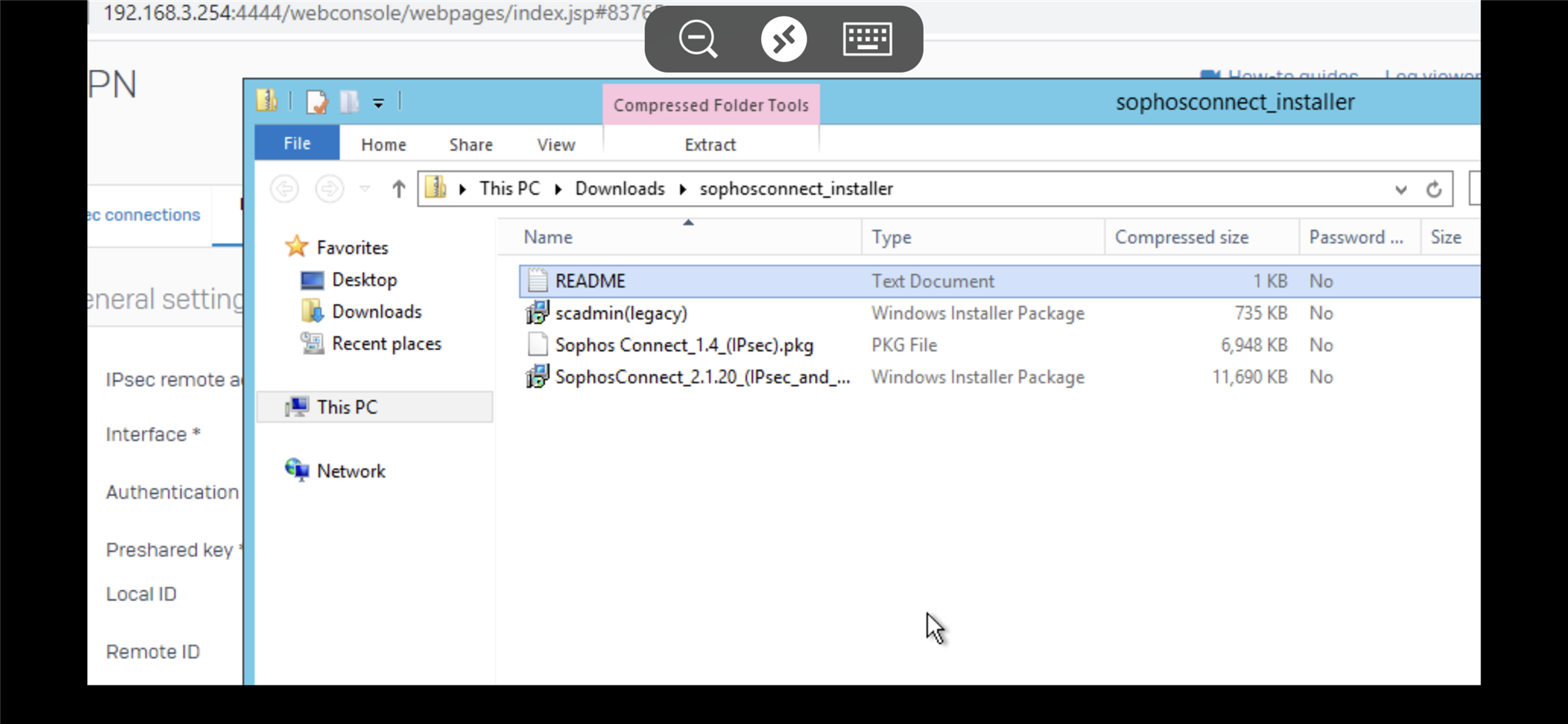
Task: Switch to the Home ribbon tab
Action: coord(384,144)
